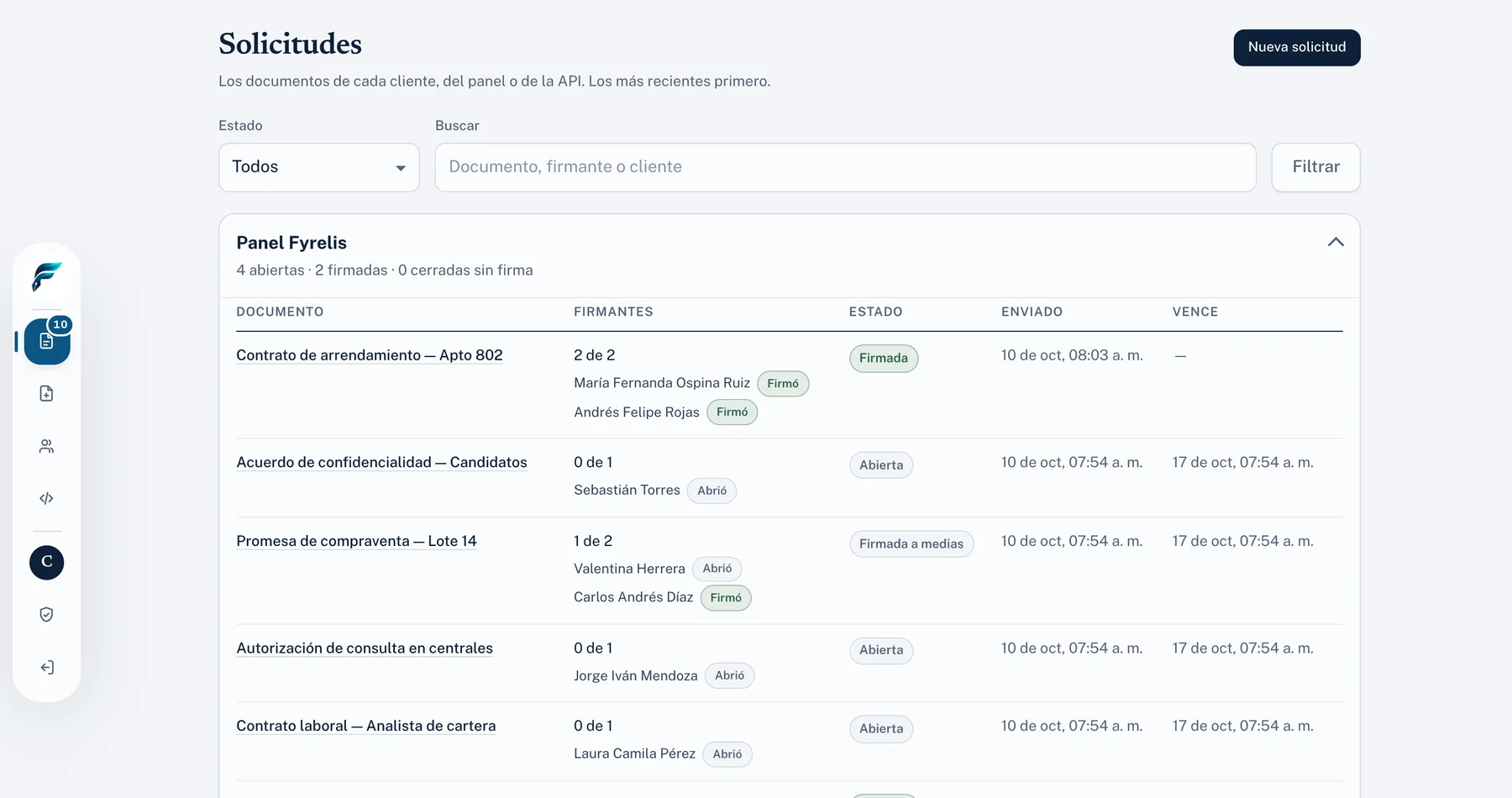The image size is (1512, 798).
Task: Open Contrato laboral — Analista de cartera
Action: pyautogui.click(x=366, y=726)
